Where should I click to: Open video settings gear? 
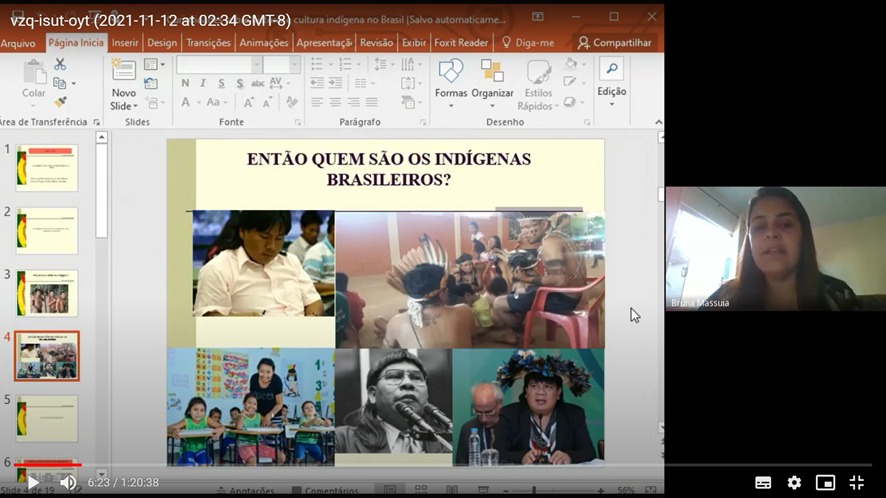794,482
